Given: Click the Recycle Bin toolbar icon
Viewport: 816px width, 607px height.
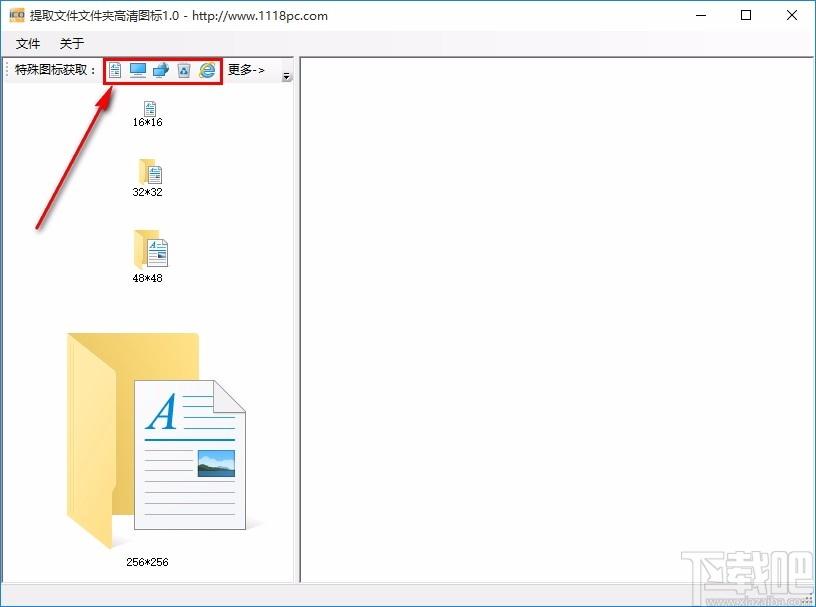Looking at the screenshot, I should tap(184, 70).
